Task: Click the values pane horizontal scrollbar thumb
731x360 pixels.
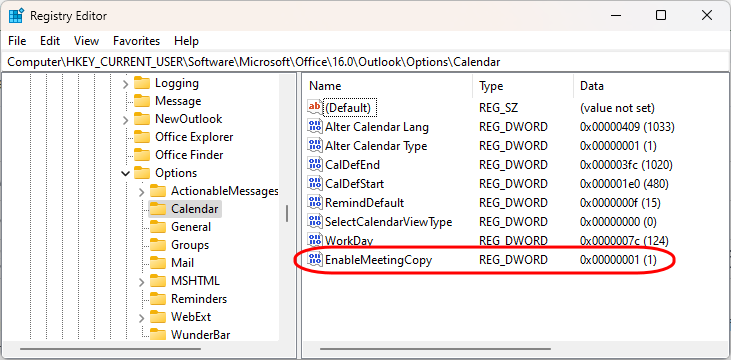Action: point(435,348)
